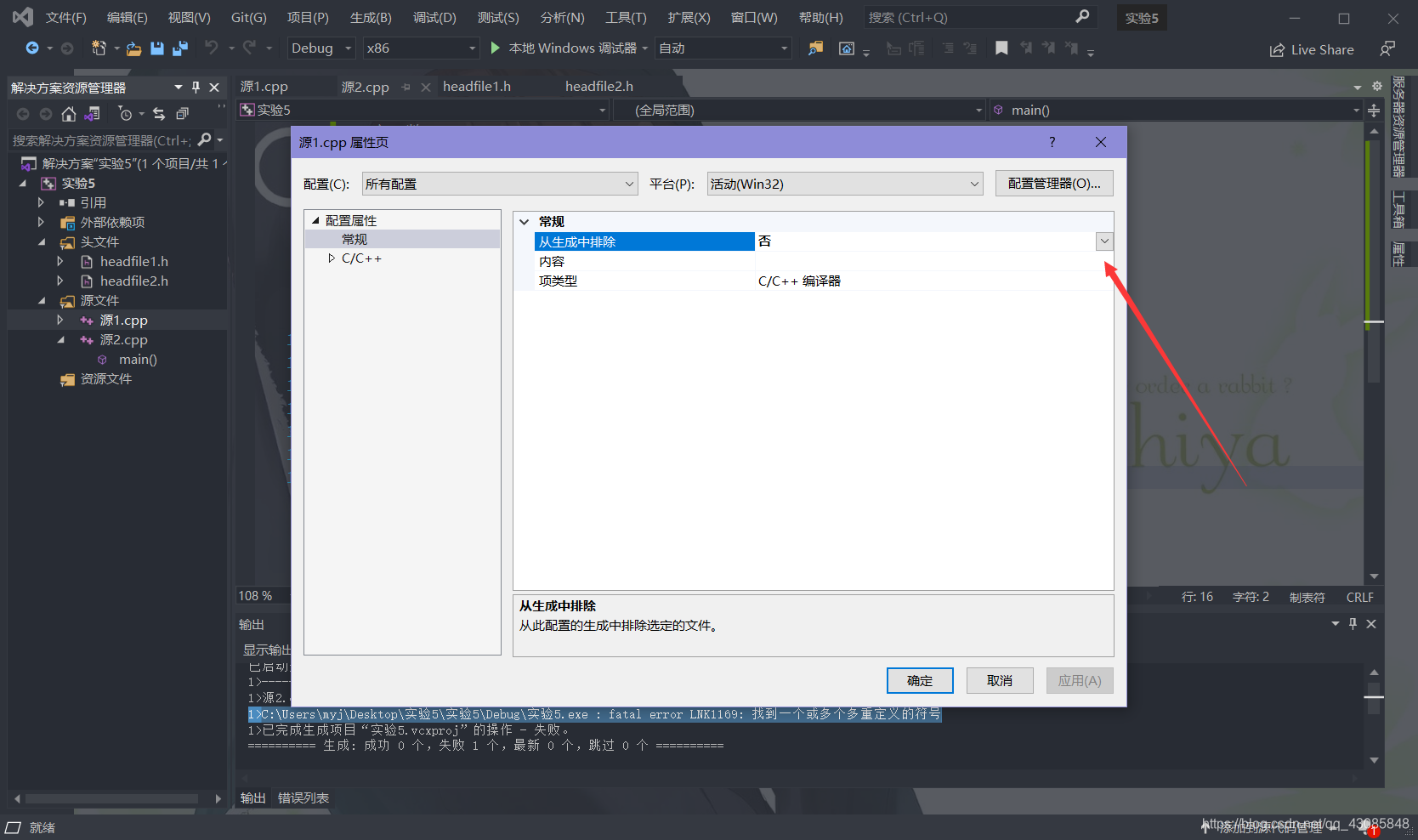The height and width of the screenshot is (840, 1418).
Task: Pin the Output panel
Action: click(x=1353, y=624)
